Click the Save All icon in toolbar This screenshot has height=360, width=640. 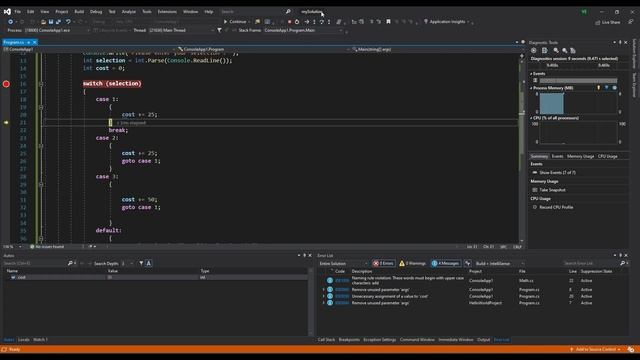pyautogui.click(x=58, y=22)
